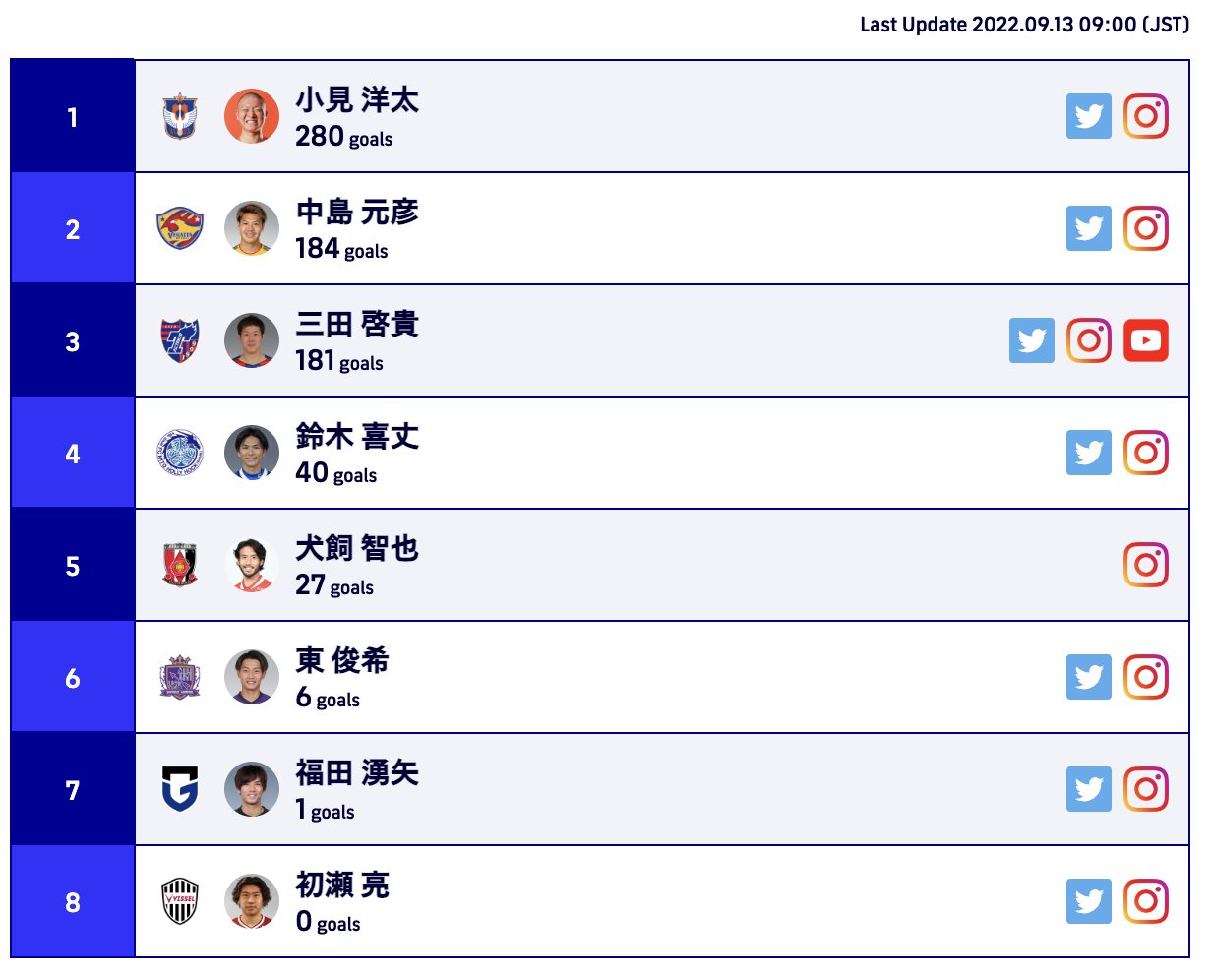Screen dimensions: 1206x980
Task: Click 犬飼 智也's profile photo
Action: tap(252, 565)
